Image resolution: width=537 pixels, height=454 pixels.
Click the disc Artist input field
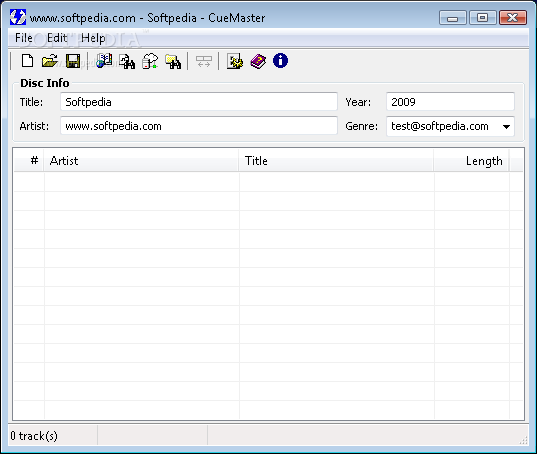coord(199,126)
